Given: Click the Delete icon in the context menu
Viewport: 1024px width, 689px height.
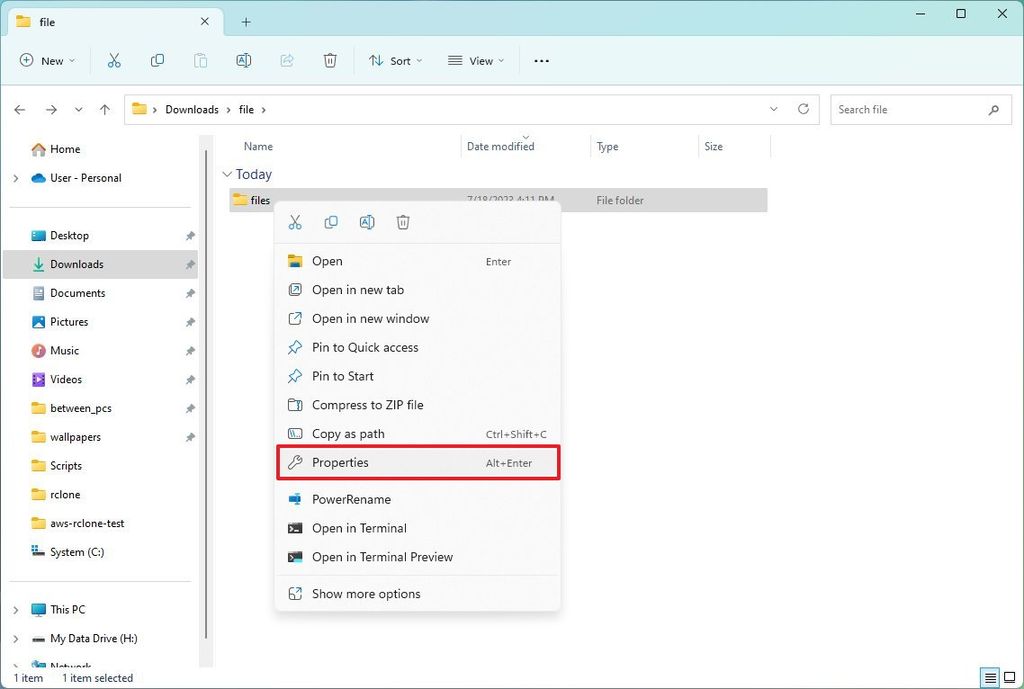Looking at the screenshot, I should click(403, 222).
